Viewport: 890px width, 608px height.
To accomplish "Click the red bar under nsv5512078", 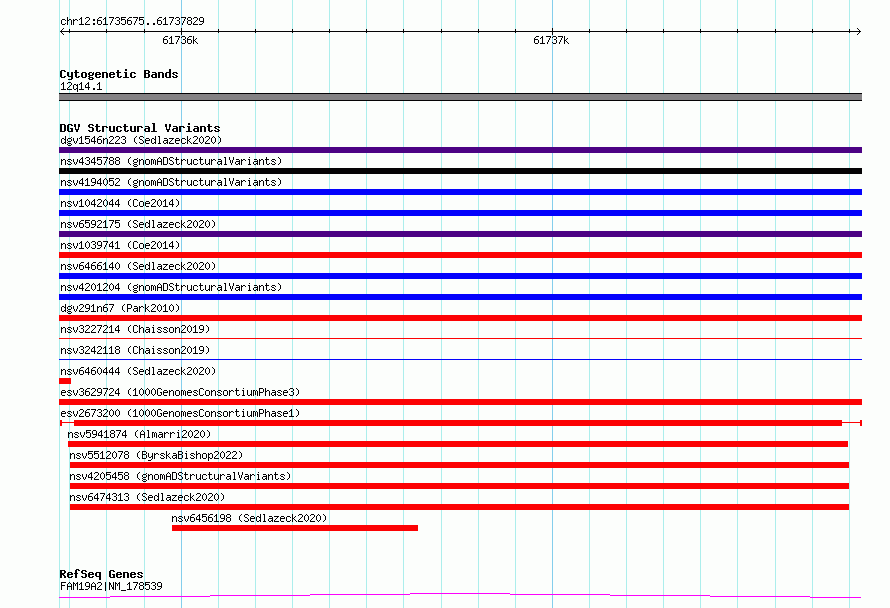I will click(x=459, y=465).
